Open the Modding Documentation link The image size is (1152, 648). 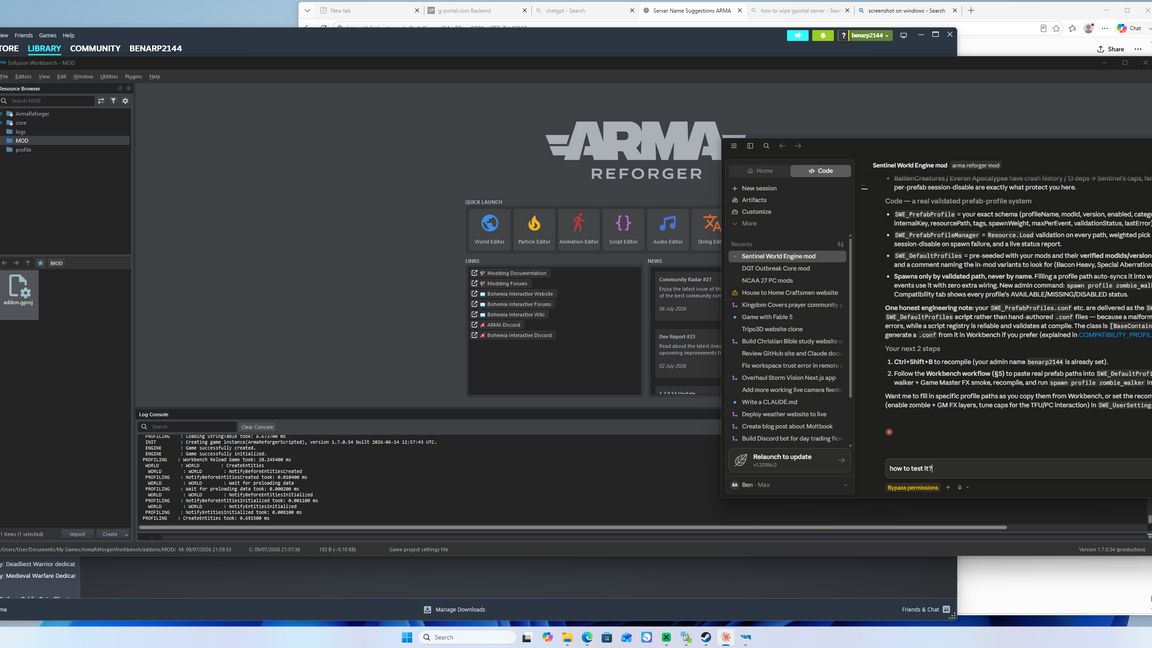pyautogui.click(x=512, y=273)
